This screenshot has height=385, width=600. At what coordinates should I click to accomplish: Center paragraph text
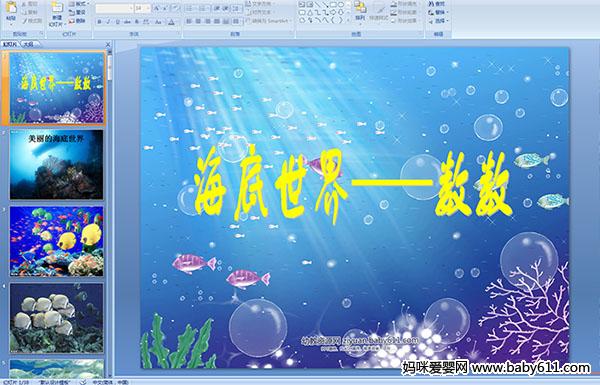pyautogui.click(x=198, y=21)
